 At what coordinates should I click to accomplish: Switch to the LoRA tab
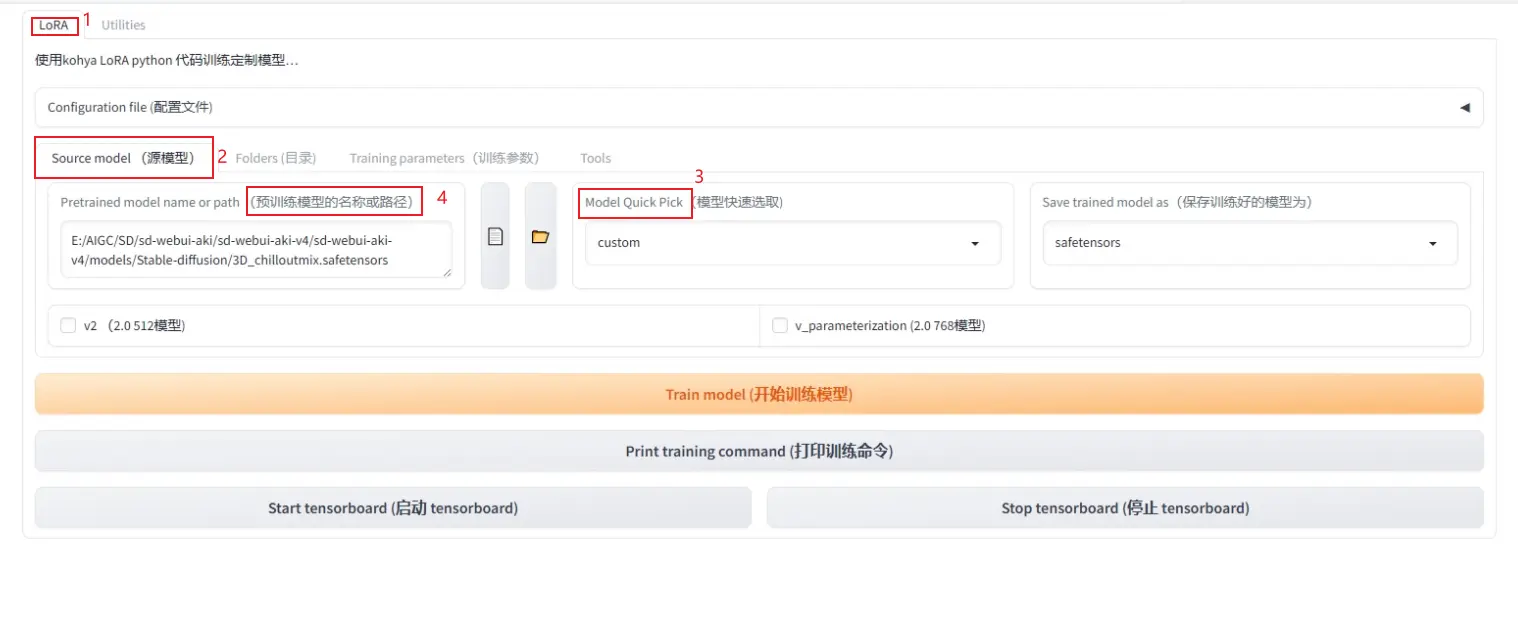tap(54, 25)
